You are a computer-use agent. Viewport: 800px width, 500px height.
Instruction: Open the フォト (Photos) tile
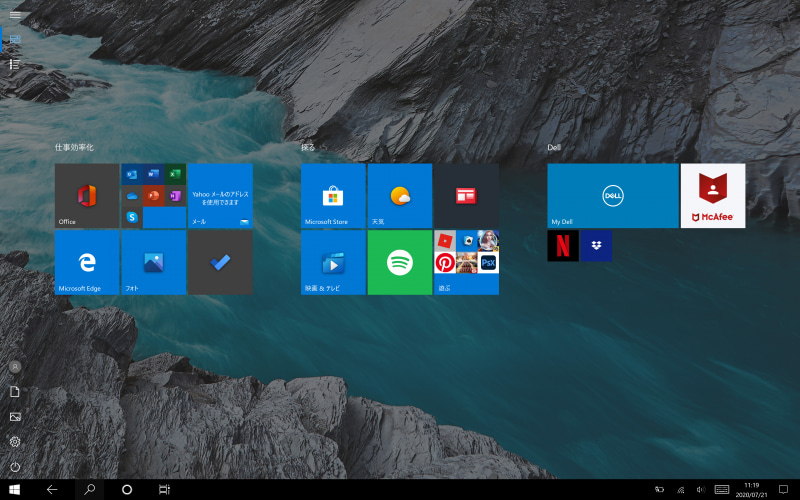point(154,262)
